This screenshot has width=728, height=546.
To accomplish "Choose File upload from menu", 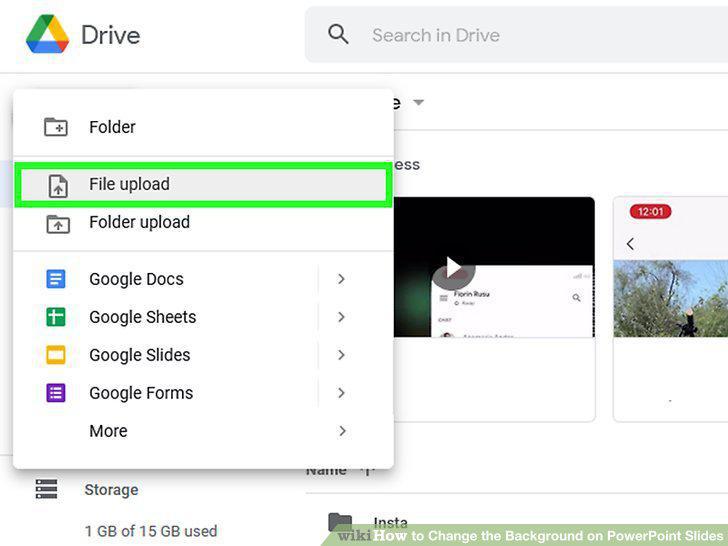I will [203, 184].
